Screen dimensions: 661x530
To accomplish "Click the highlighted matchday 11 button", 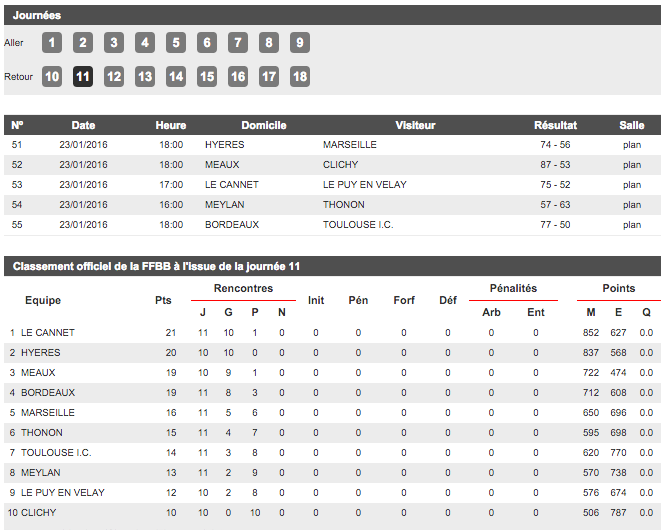I will tap(83, 77).
